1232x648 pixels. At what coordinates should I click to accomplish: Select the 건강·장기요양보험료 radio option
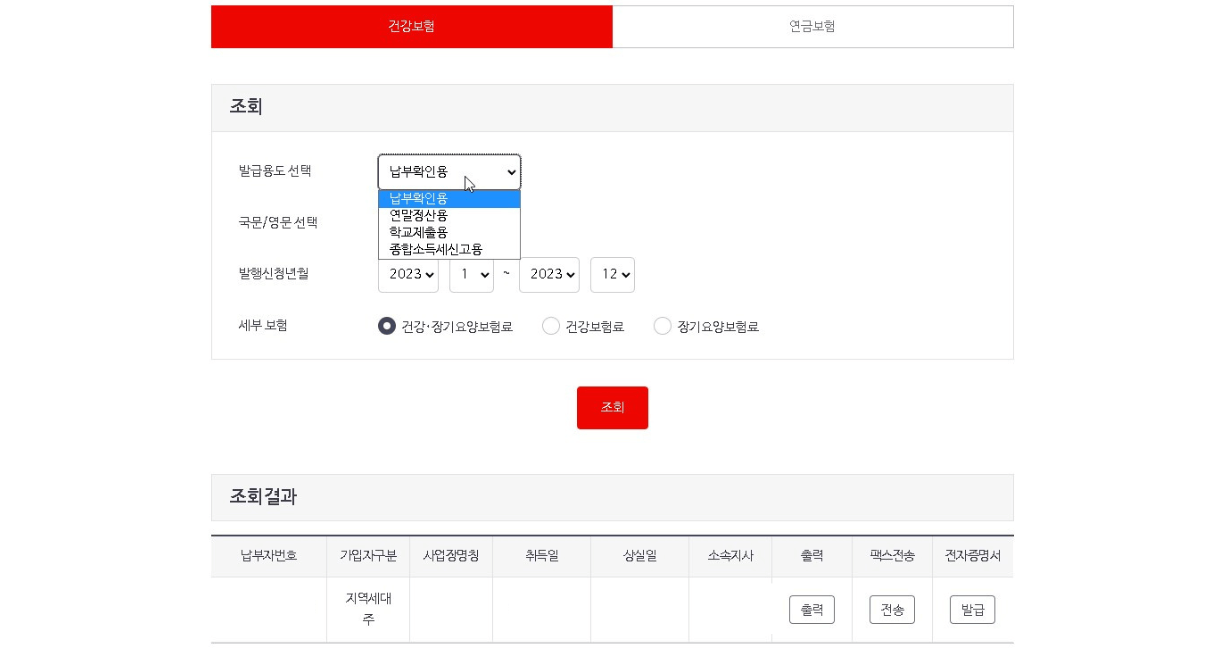387,325
